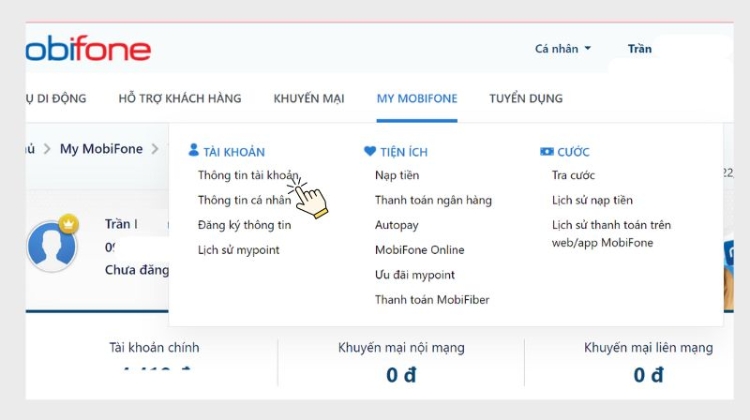750x420 pixels.
Task: Open the DI ĐỘNG menu item
Action: (56, 98)
